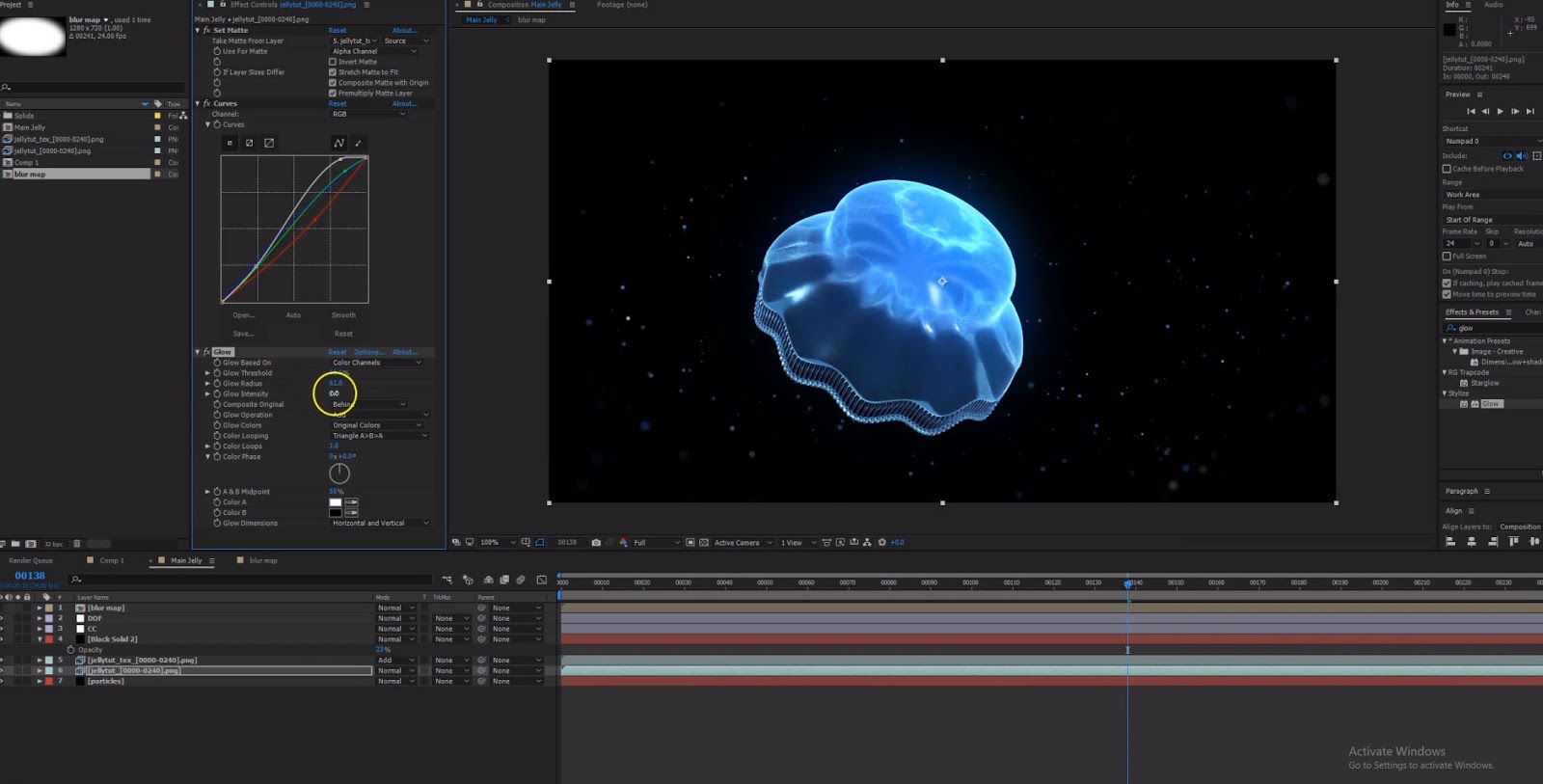This screenshot has width=1543, height=784.
Task: Step to previous frame in Preview panel
Action: point(1485,112)
